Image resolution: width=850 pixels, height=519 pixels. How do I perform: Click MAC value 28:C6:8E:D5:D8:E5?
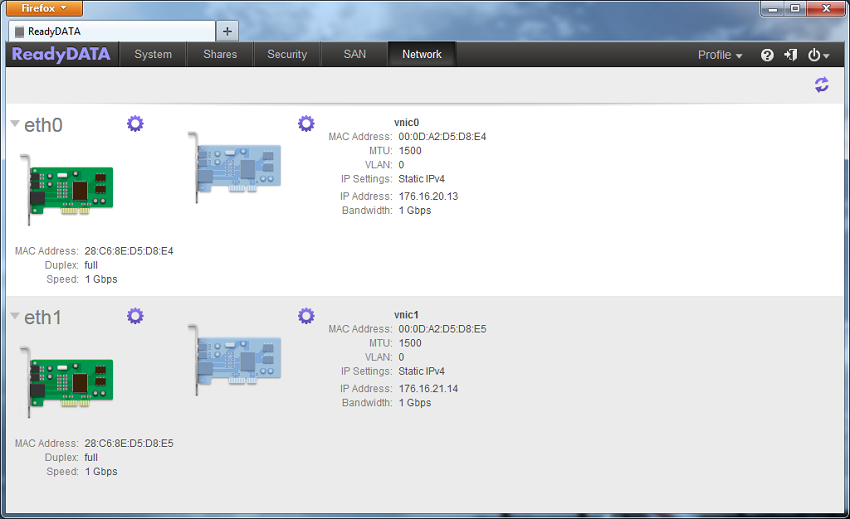pyautogui.click(x=129, y=444)
